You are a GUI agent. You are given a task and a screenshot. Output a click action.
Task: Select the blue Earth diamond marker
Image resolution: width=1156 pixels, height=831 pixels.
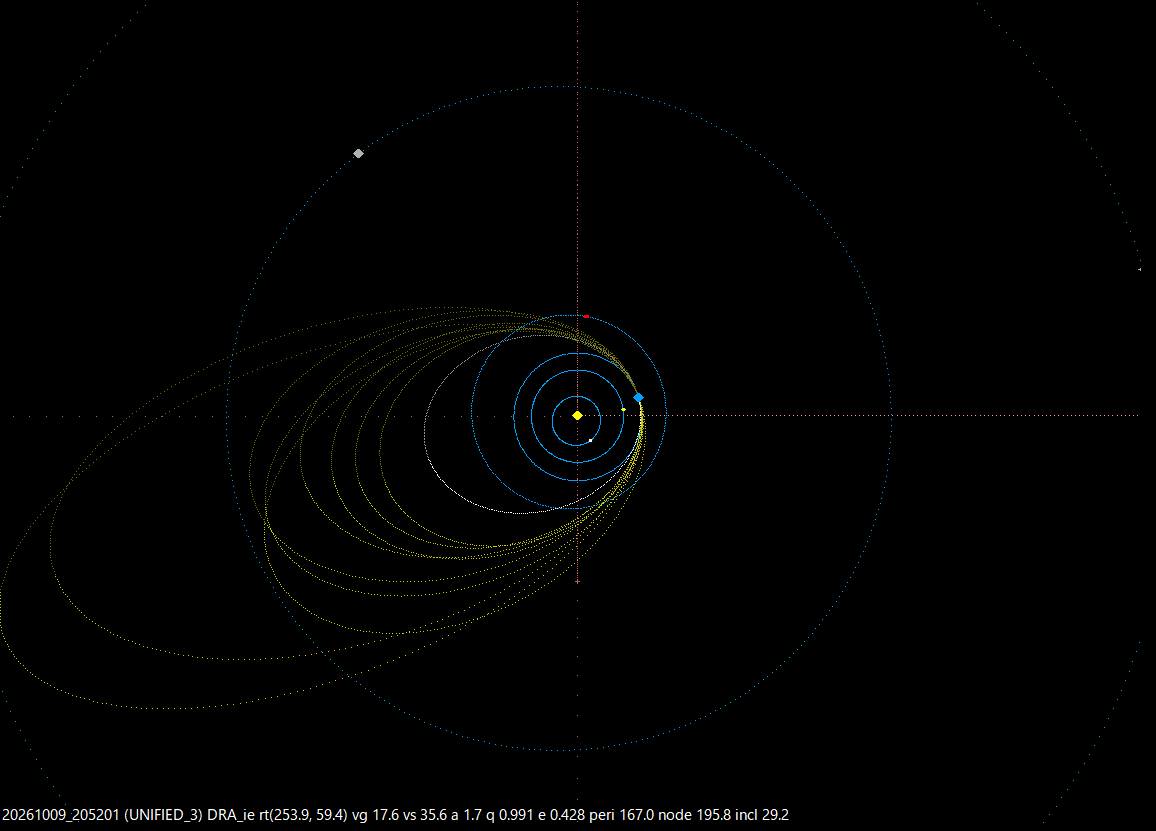coord(638,398)
